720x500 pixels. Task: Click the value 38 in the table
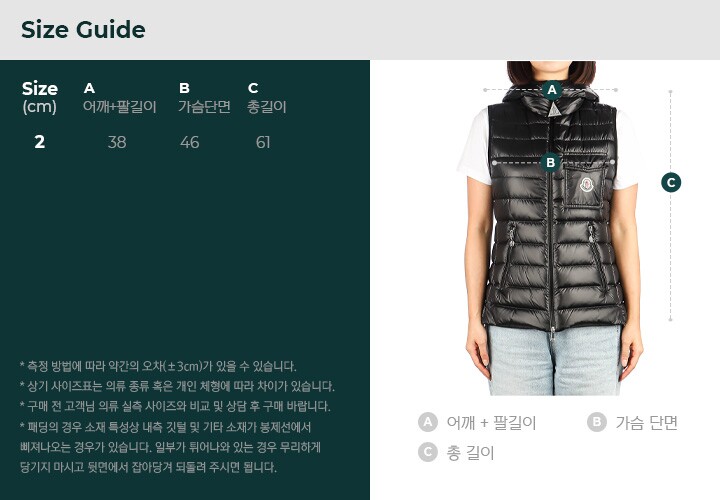coord(117,142)
